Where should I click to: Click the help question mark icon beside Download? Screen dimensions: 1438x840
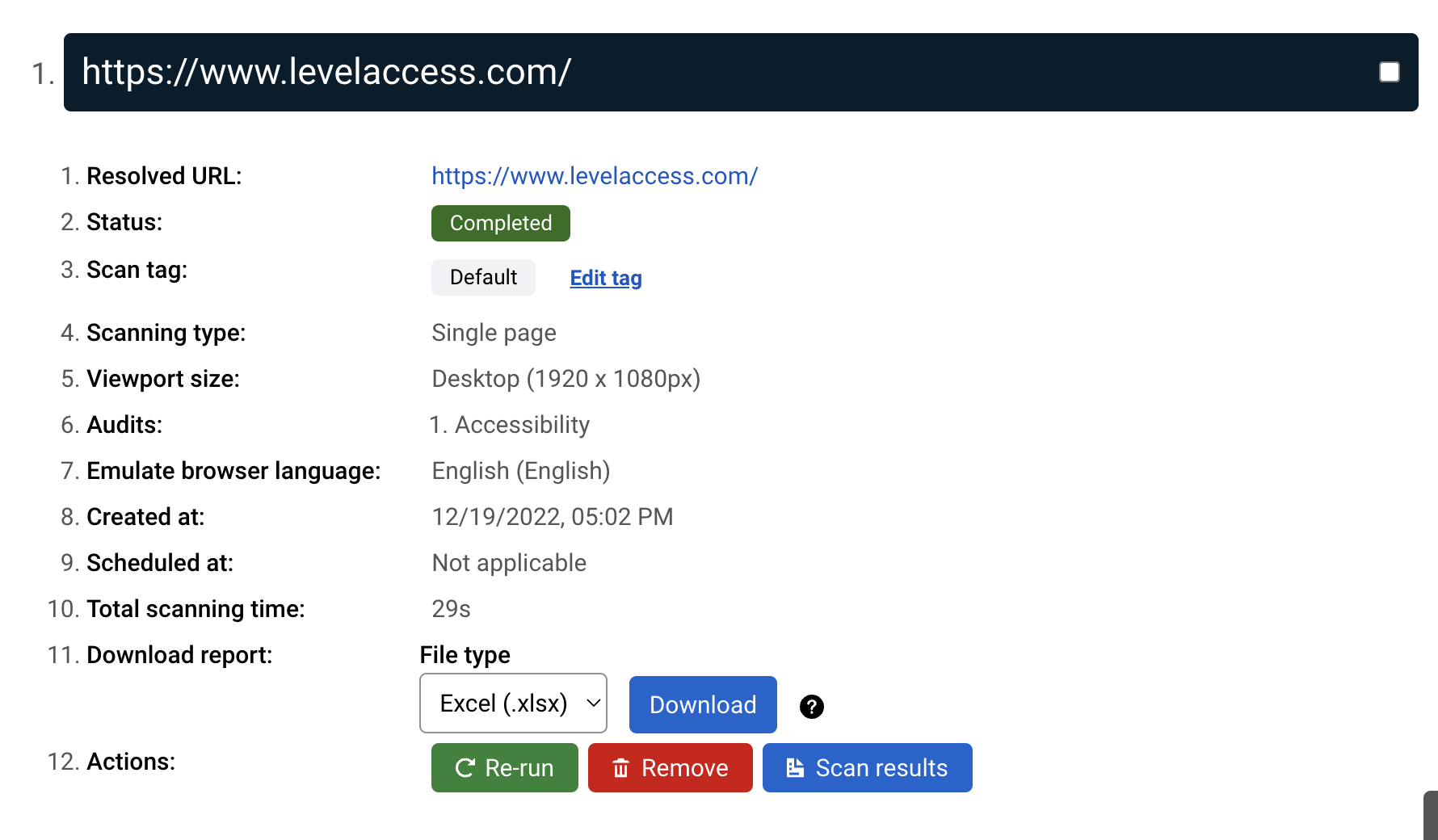(811, 706)
